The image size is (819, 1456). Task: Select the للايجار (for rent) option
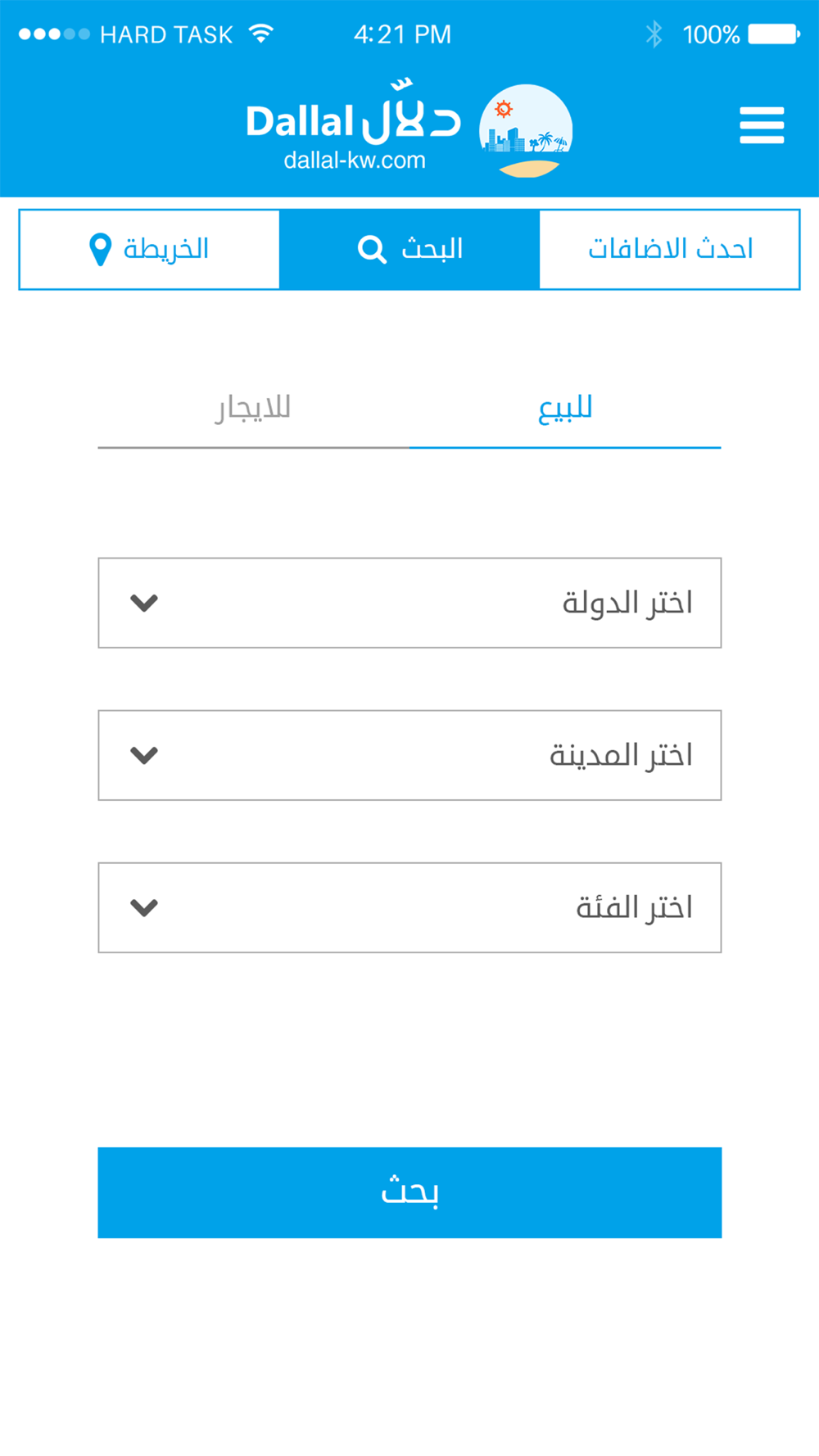(x=253, y=408)
